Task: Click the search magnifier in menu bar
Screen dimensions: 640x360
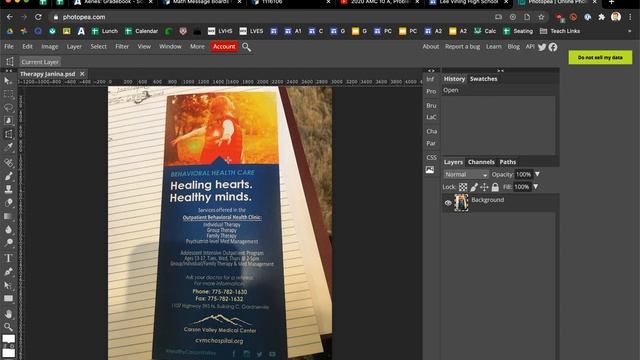Action: point(247,47)
